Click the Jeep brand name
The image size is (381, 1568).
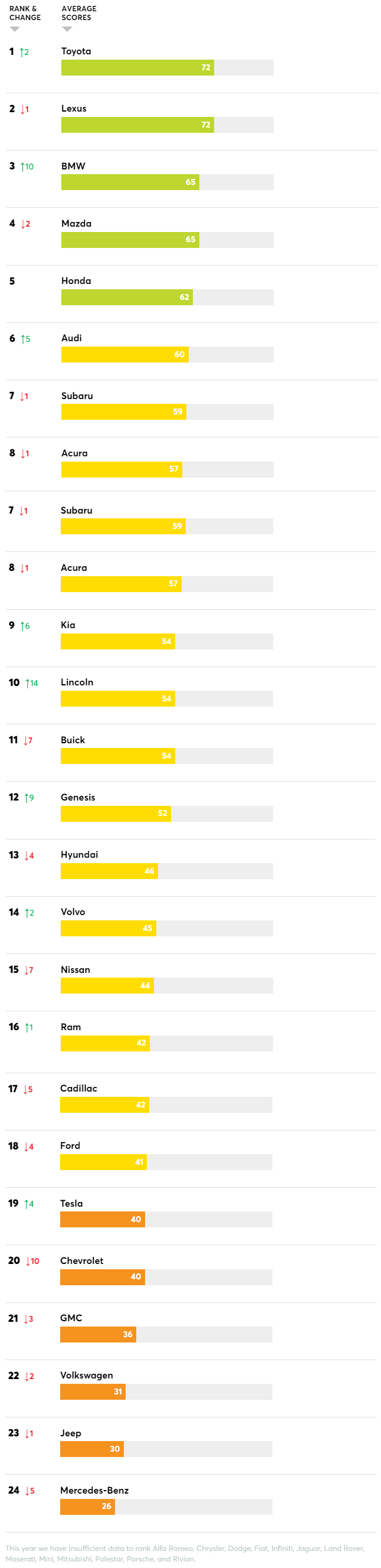pos(71,1433)
